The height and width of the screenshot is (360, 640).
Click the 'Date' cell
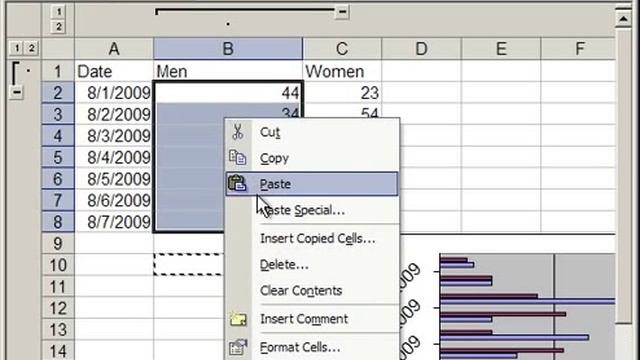click(x=114, y=71)
